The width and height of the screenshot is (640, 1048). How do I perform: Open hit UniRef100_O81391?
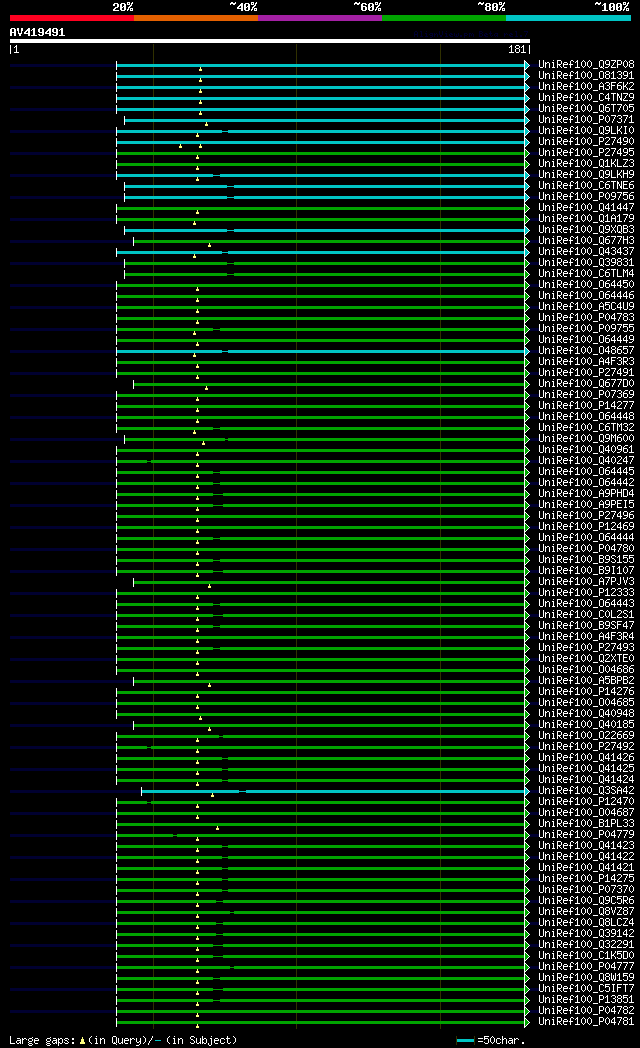click(587, 76)
